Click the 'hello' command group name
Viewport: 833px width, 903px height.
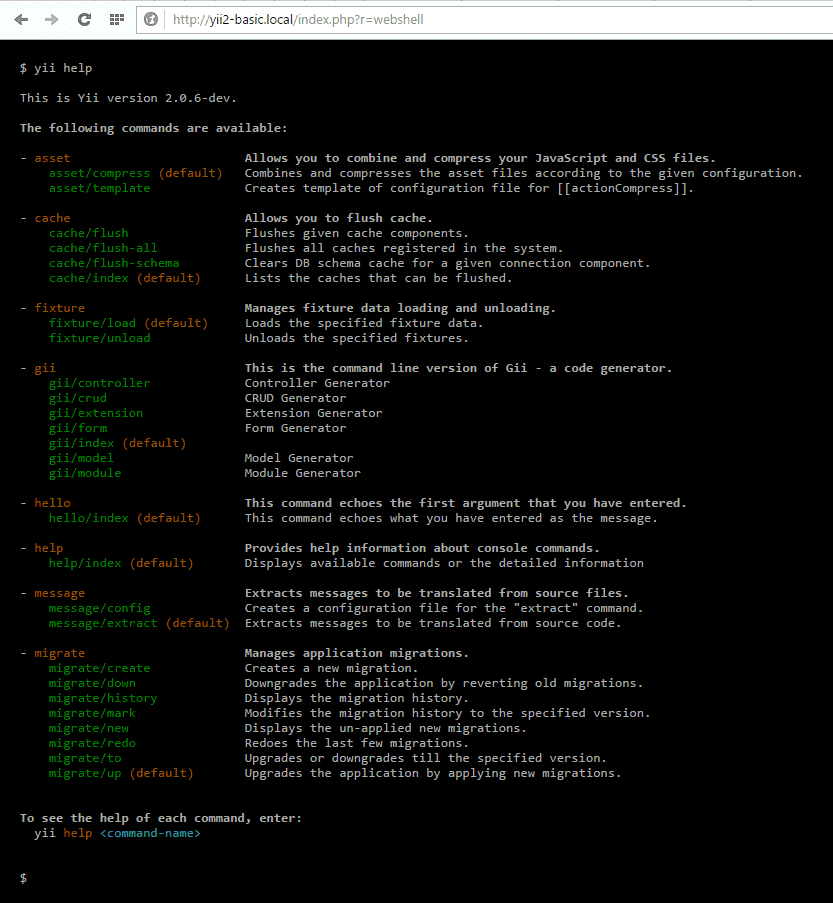click(52, 502)
